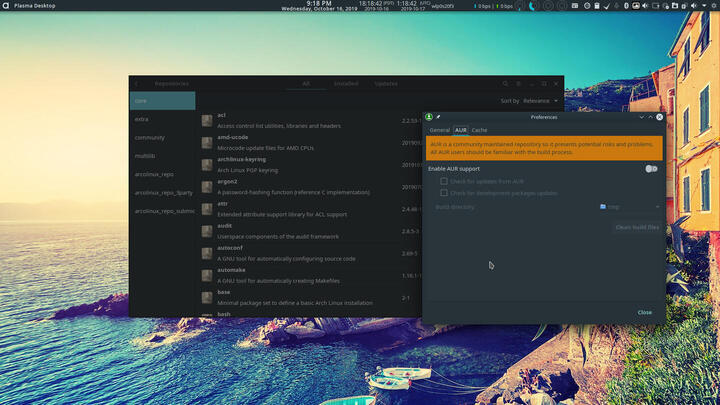Screen dimensions: 720x405
Task: Select the archlinux-keyring package name
Action: click(242, 159)
